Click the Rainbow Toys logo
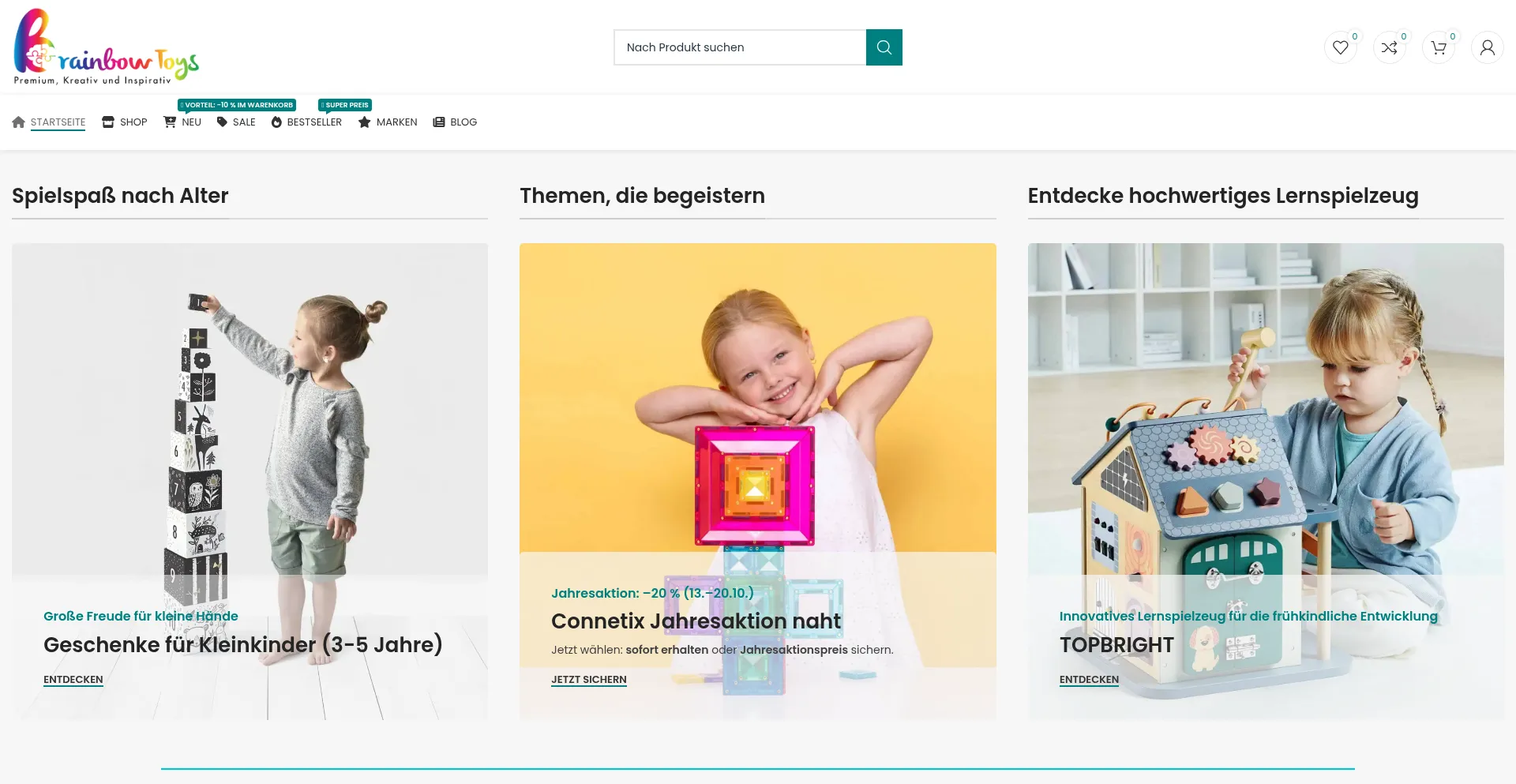Image resolution: width=1516 pixels, height=784 pixels. (x=106, y=47)
